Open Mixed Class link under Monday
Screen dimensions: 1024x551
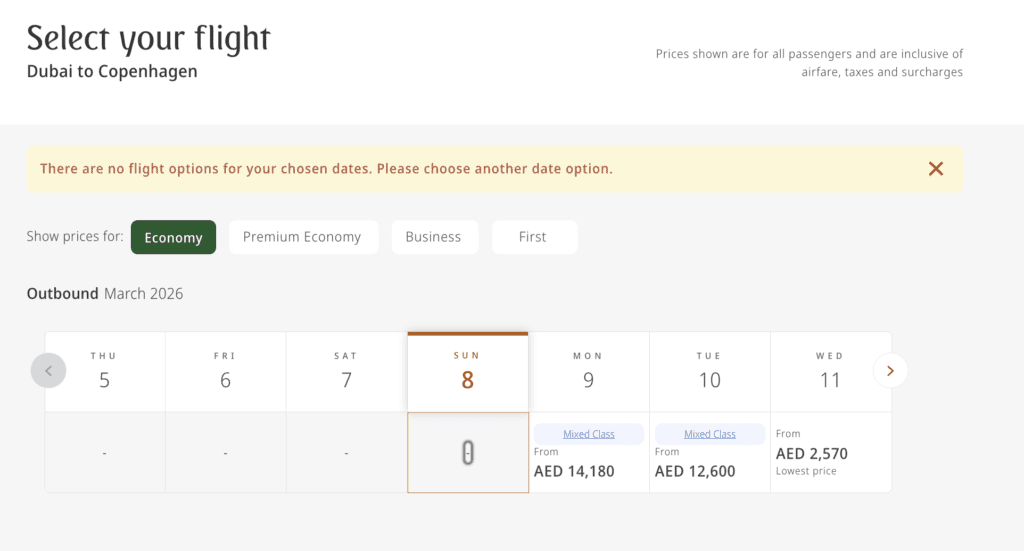[x=588, y=434]
